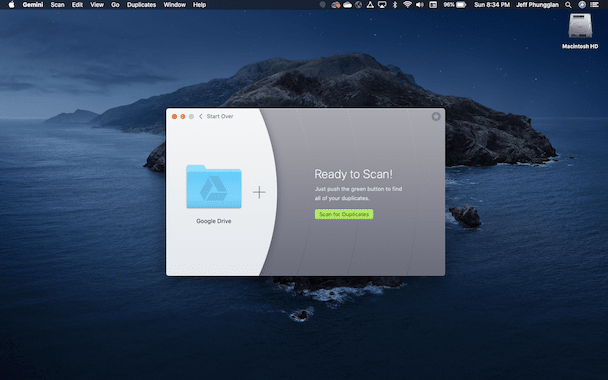Screen dimensions: 608x380
Task: Open the battery status dropdown
Action: click(x=454, y=5)
